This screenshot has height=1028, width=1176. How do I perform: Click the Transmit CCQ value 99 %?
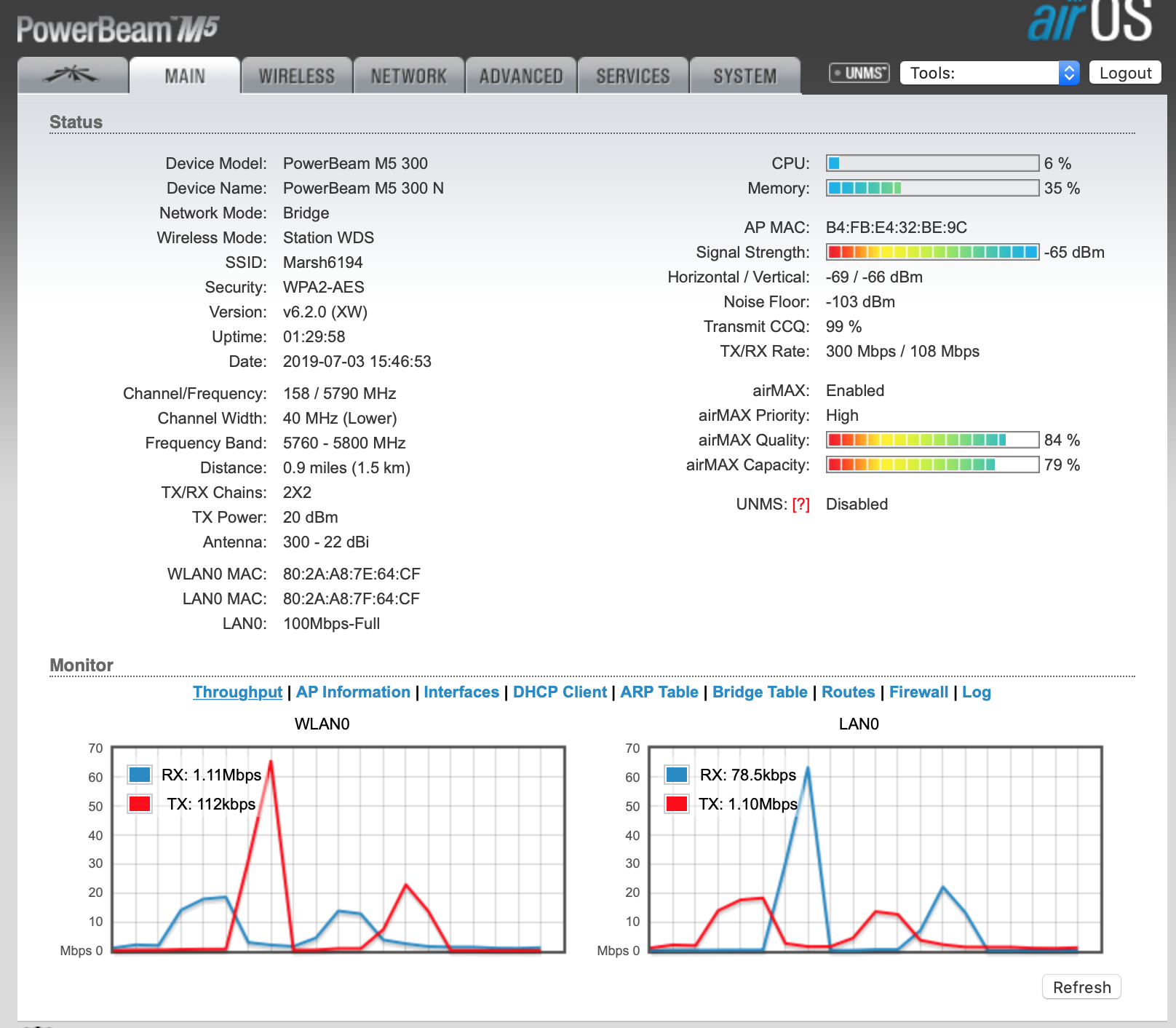click(843, 327)
